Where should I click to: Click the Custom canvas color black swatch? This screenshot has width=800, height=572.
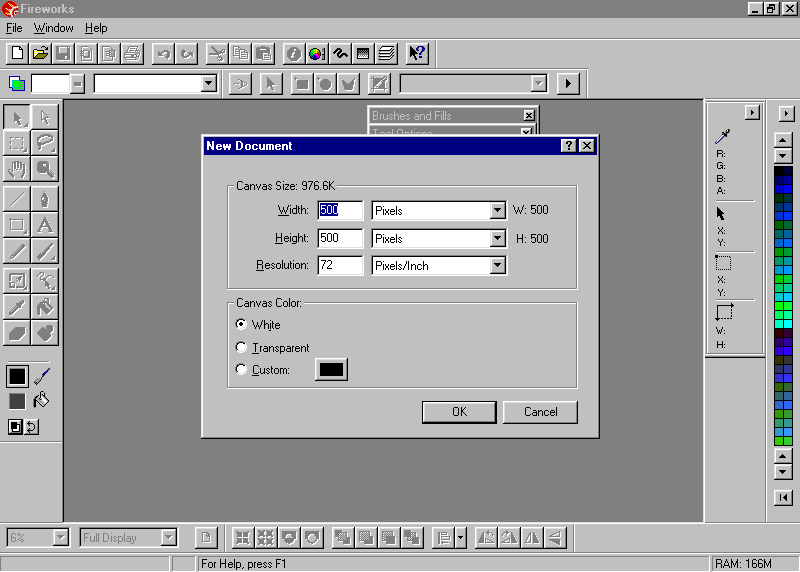click(331, 370)
